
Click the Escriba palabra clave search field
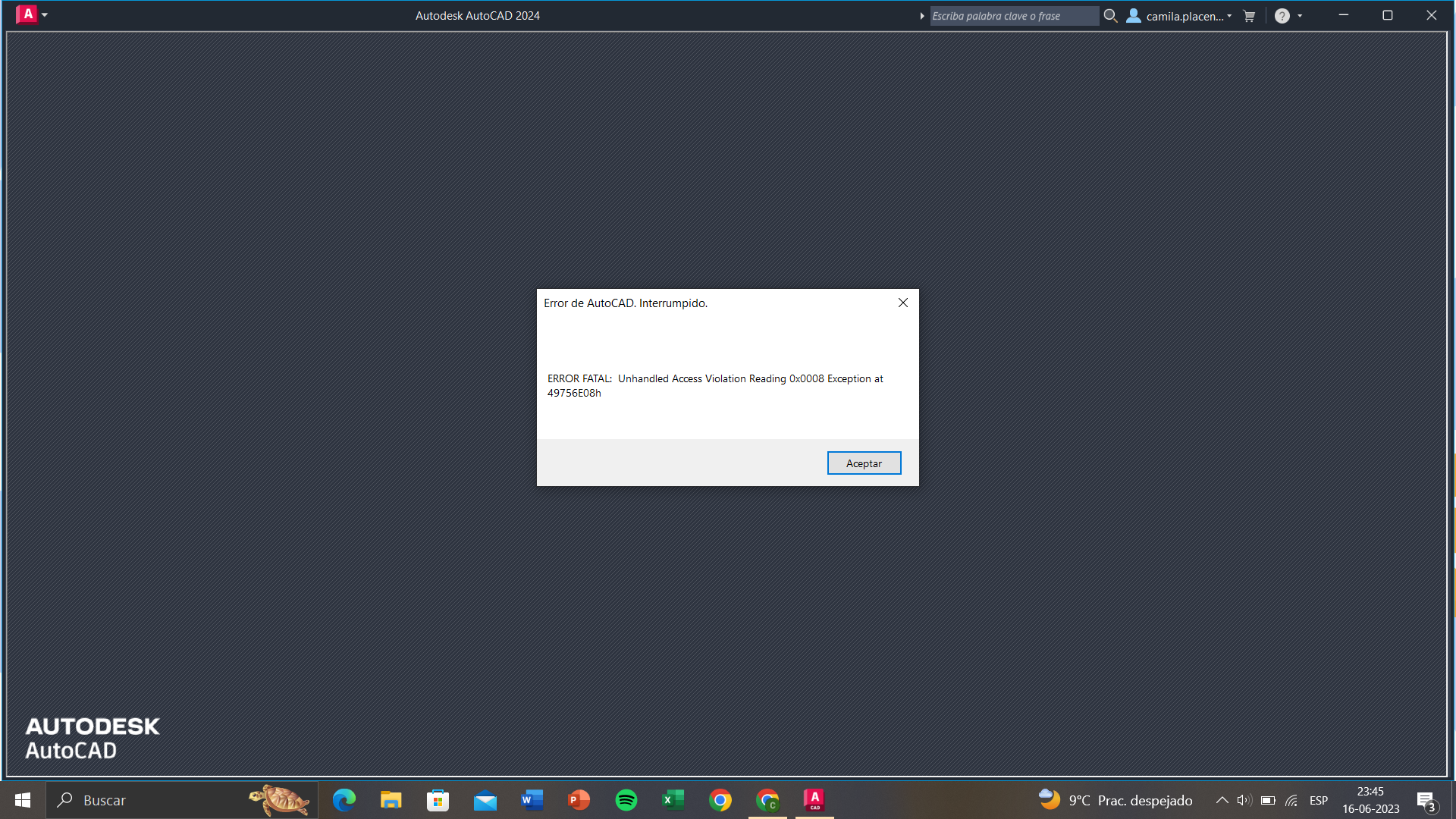[x=1013, y=15]
